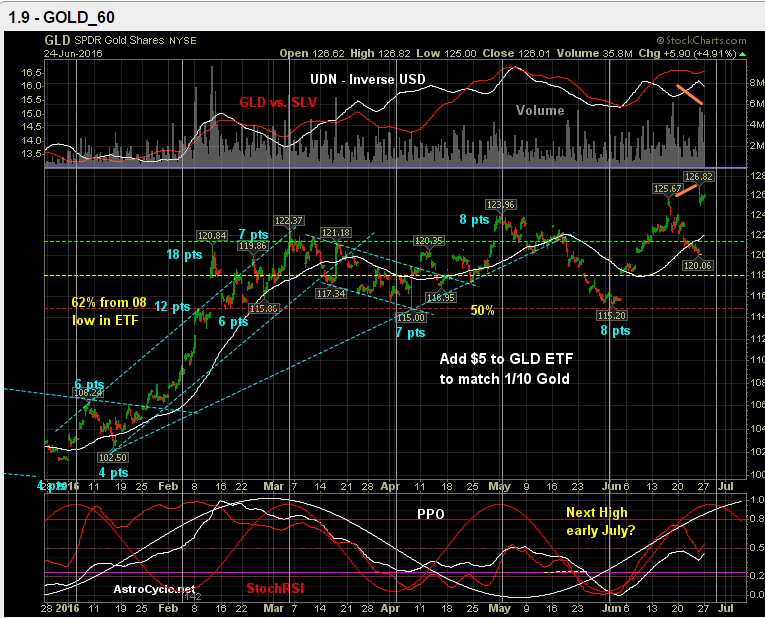Click the gray 'Volume' label

[x=540, y=111]
